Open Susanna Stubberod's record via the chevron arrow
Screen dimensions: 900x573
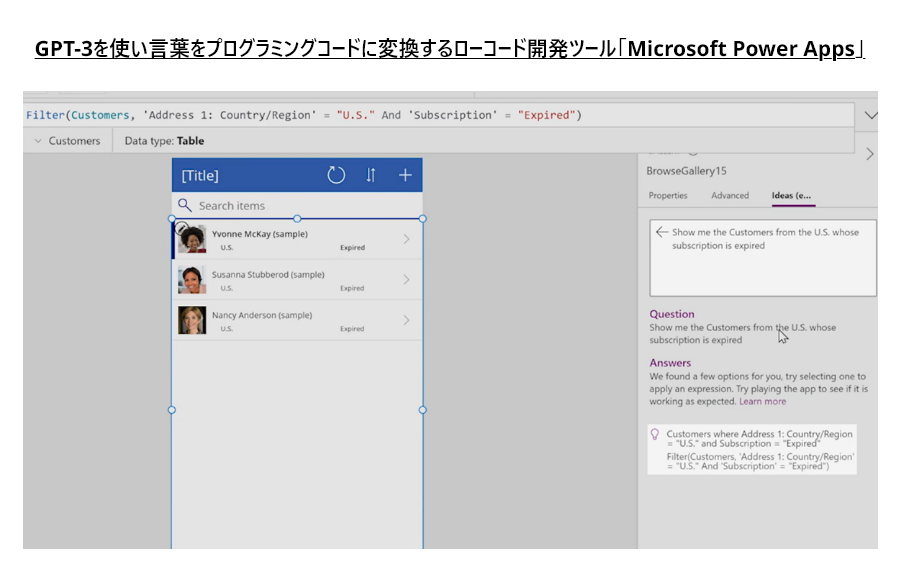406,280
